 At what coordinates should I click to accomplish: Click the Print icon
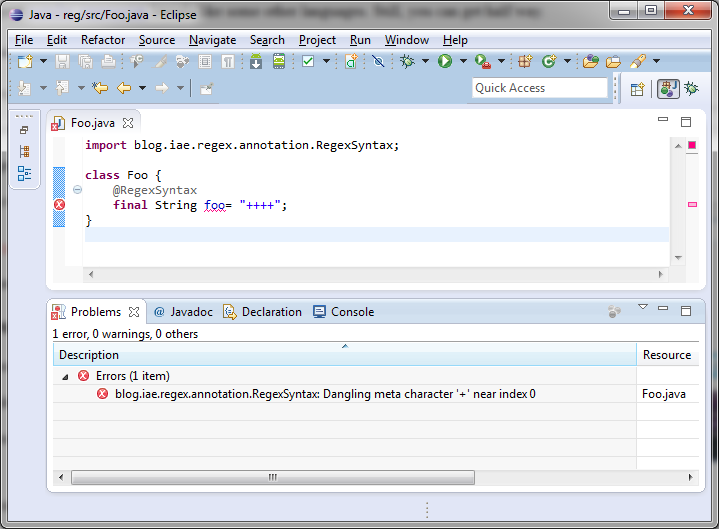(x=108, y=61)
